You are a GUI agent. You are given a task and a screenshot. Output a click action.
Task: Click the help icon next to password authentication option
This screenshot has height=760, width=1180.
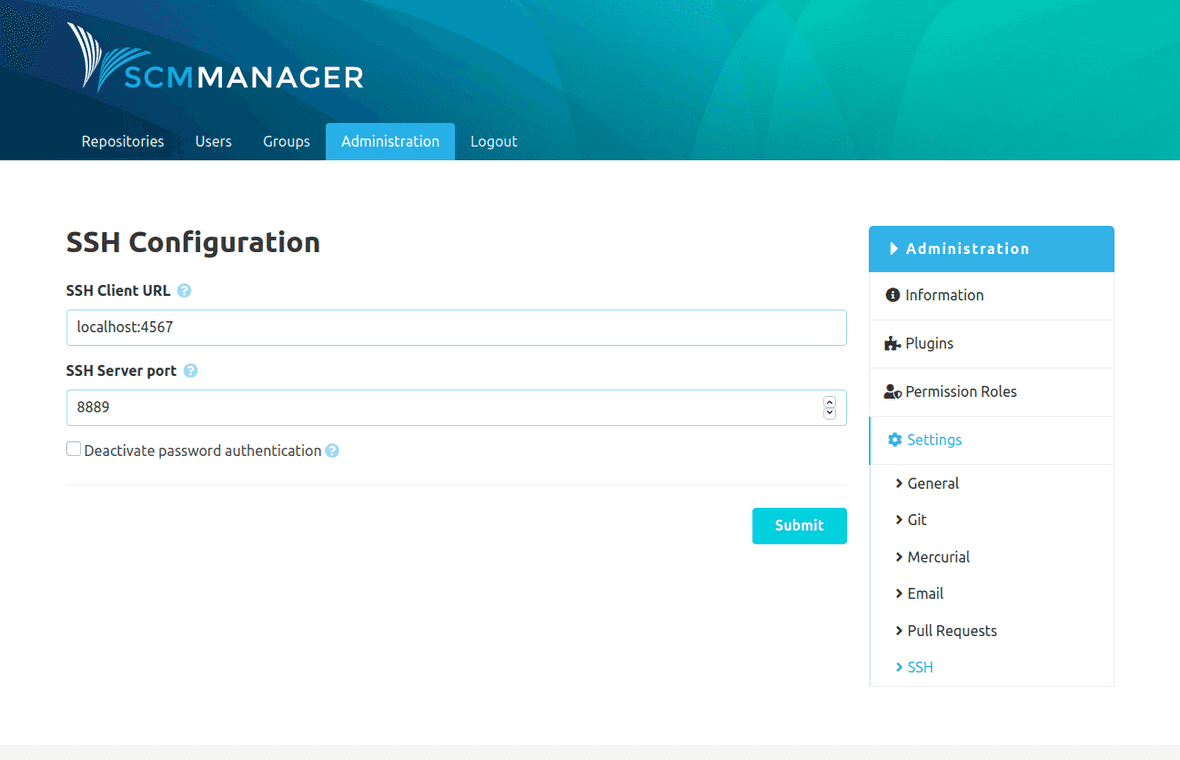coord(331,450)
